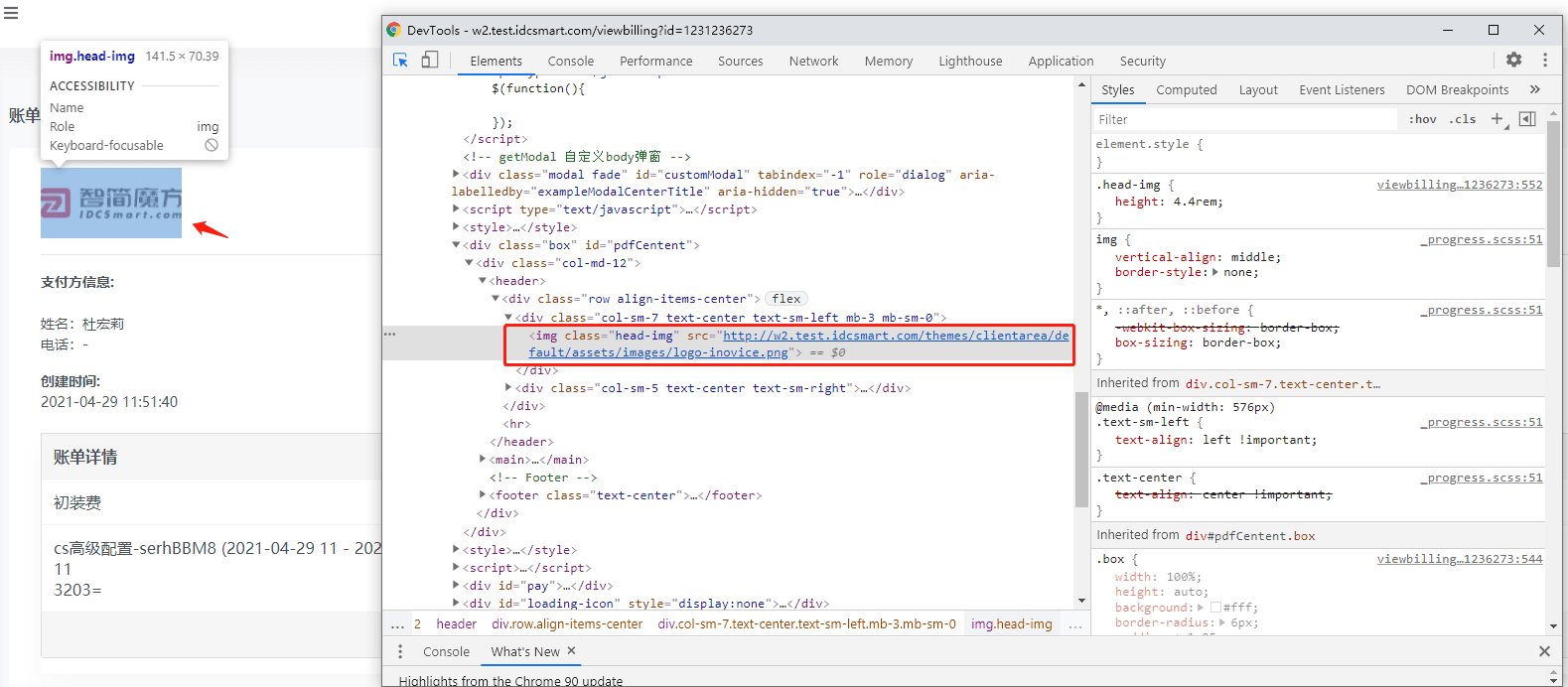Select header in the breadcrumb bar
1568x687 pixels.
pyautogui.click(x=457, y=624)
